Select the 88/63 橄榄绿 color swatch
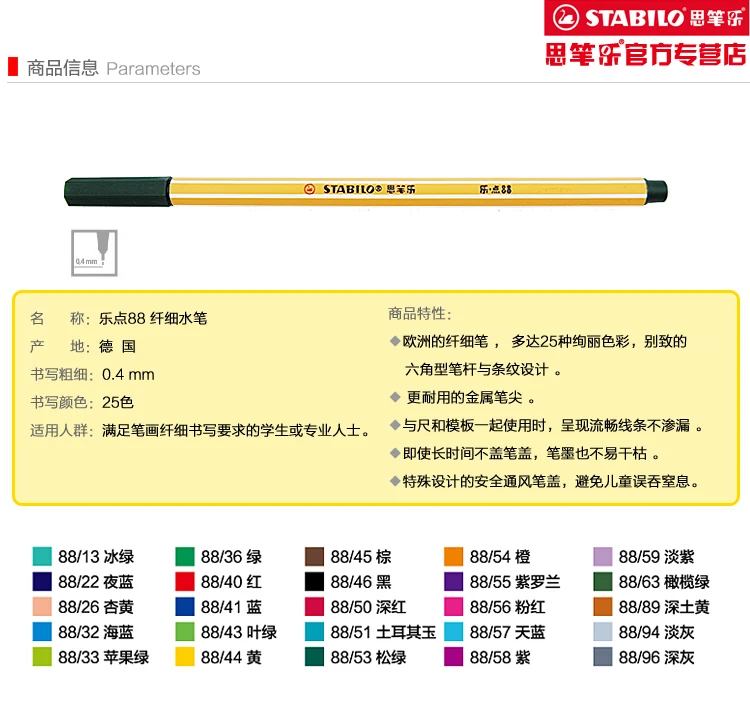This screenshot has height=724, width=750. (603, 581)
